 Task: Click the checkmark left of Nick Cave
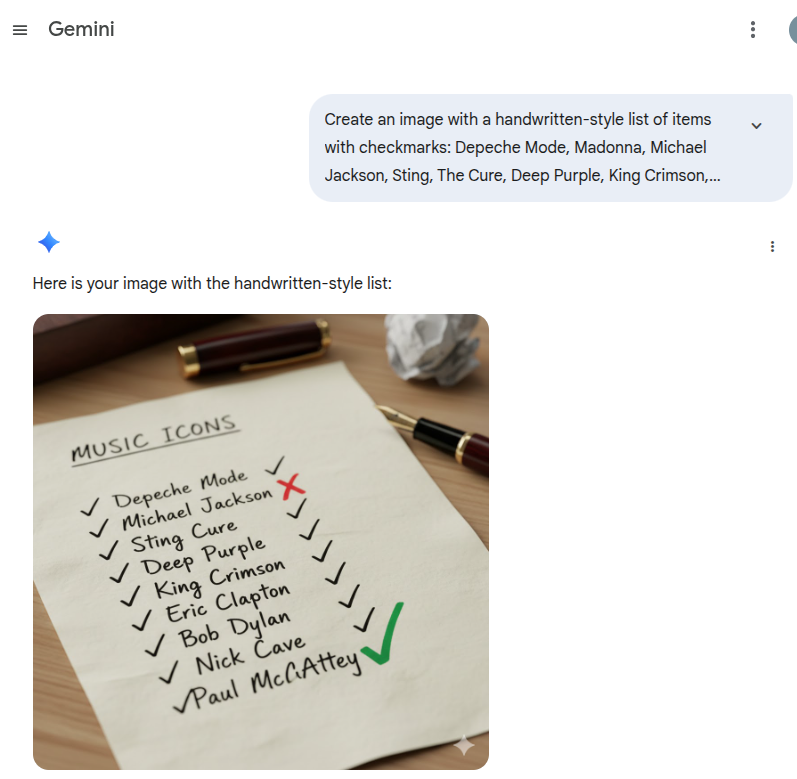pyautogui.click(x=168, y=672)
